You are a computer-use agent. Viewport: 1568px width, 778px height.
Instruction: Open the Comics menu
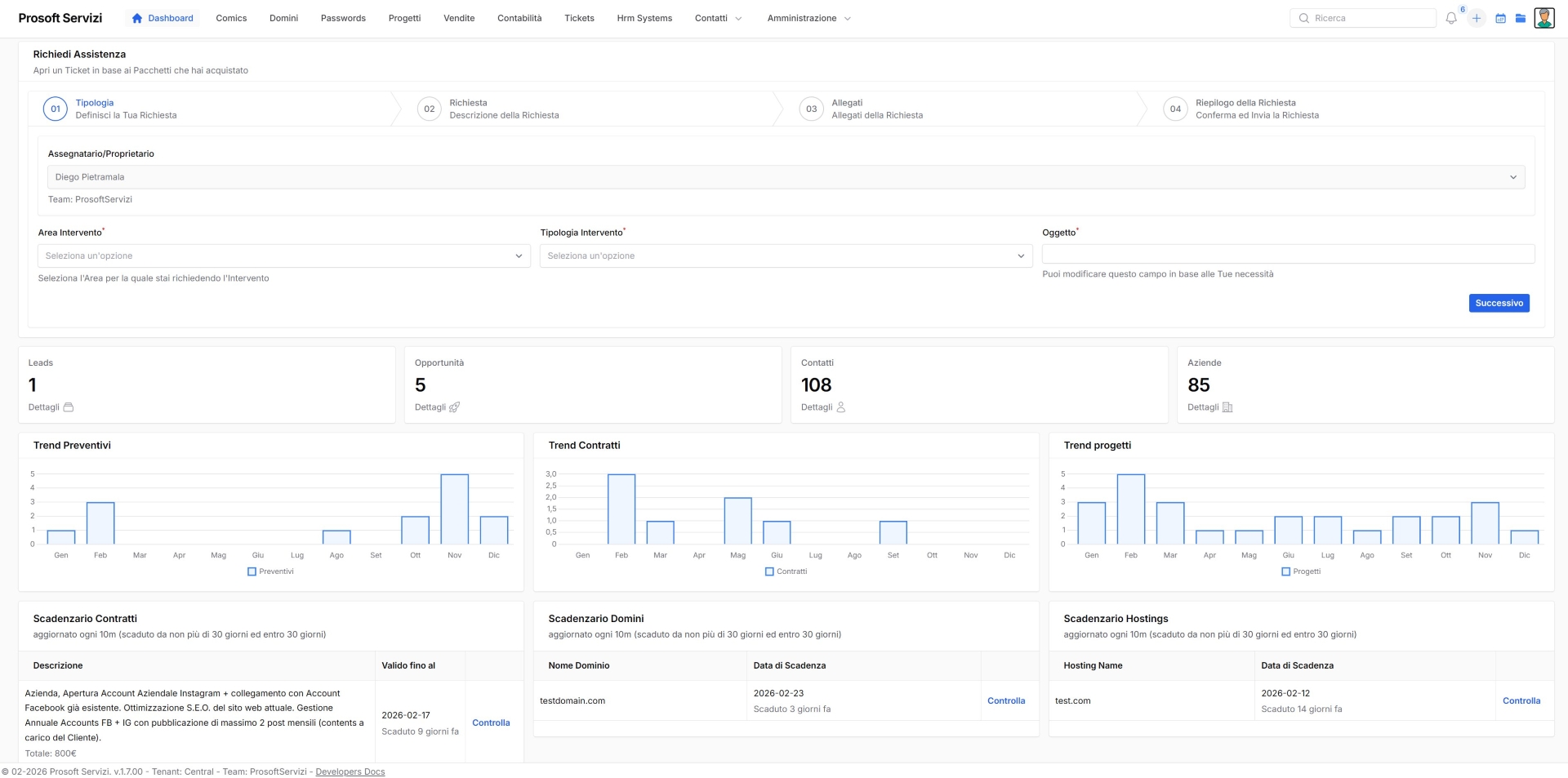point(231,18)
